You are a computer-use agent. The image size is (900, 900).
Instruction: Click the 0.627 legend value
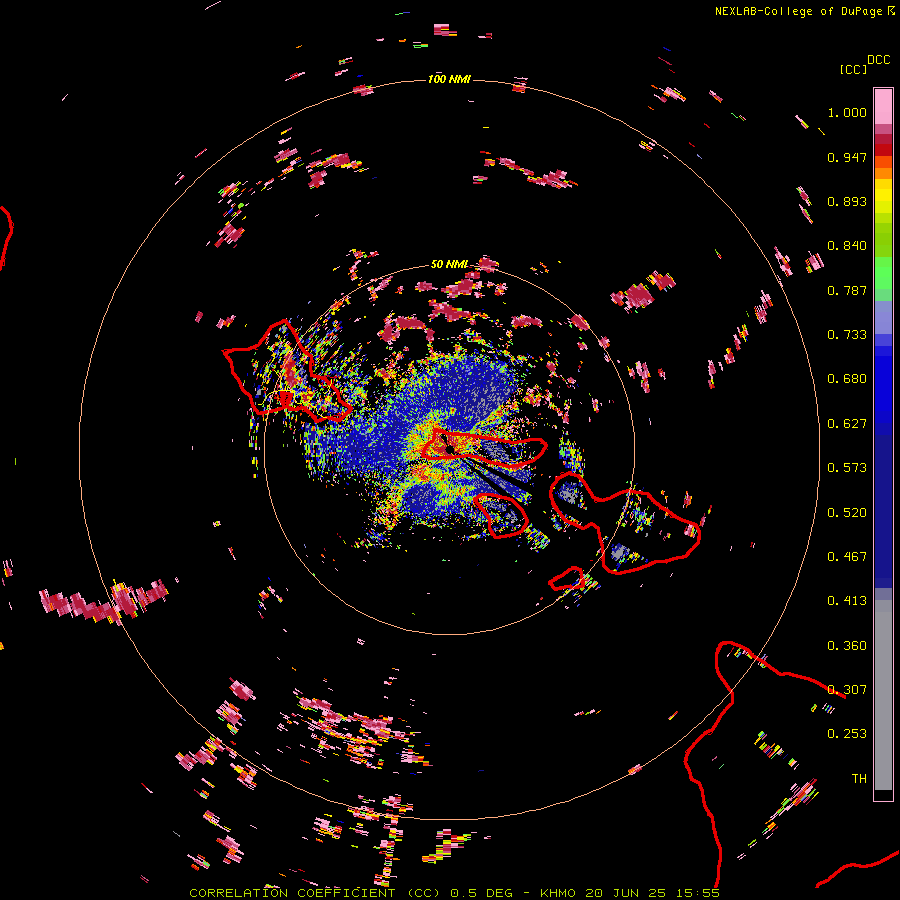tap(847, 424)
